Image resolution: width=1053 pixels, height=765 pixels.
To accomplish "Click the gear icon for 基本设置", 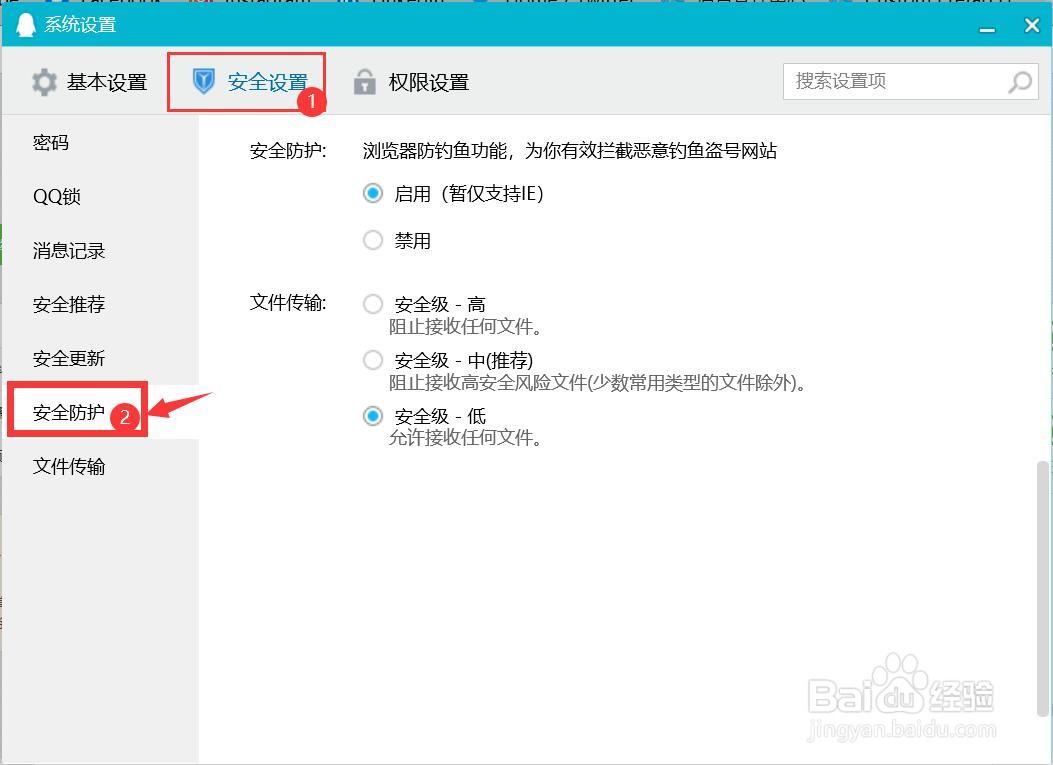I will point(44,82).
